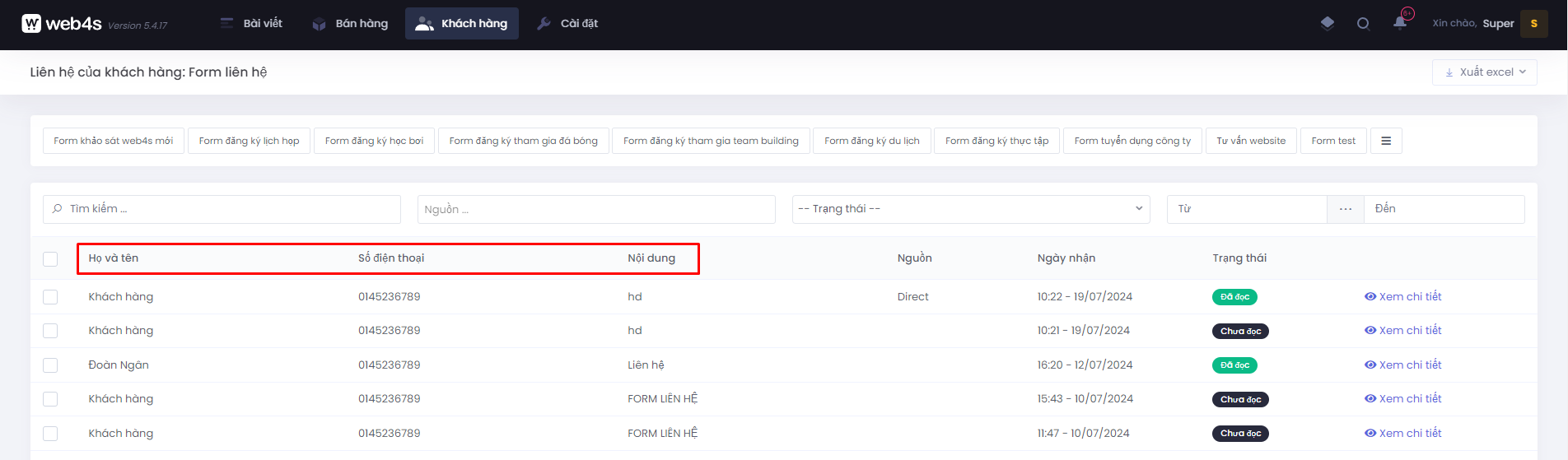Open the notifications bell icon
This screenshot has width=1568, height=460.
[x=1400, y=23]
